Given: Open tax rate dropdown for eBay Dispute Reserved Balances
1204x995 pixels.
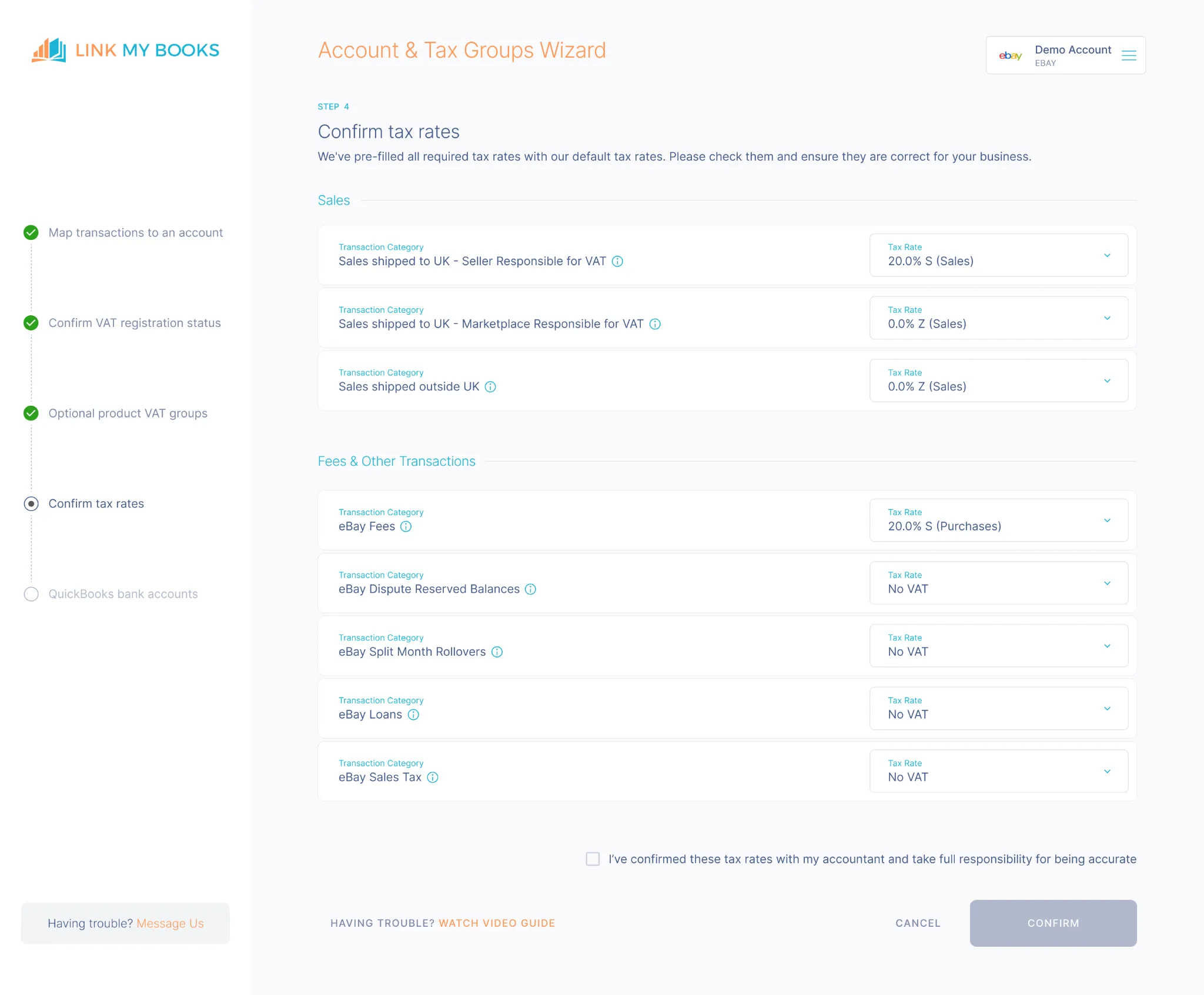Looking at the screenshot, I should point(998,583).
